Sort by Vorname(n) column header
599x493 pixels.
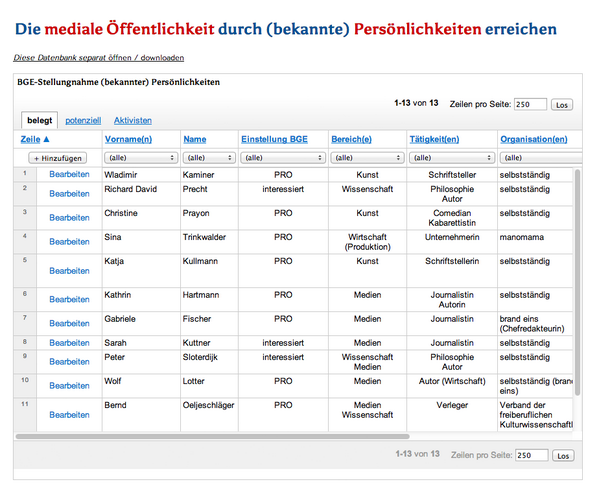[x=128, y=139]
